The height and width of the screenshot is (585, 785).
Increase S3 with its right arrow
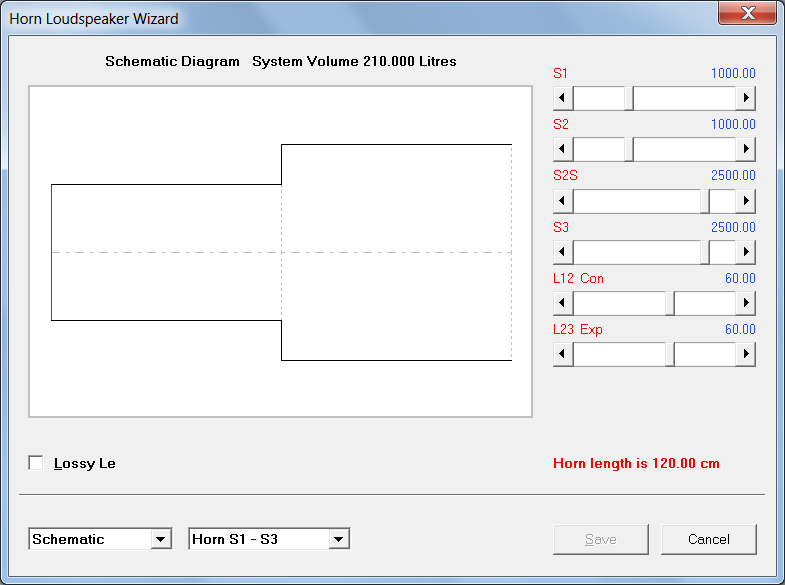(745, 252)
